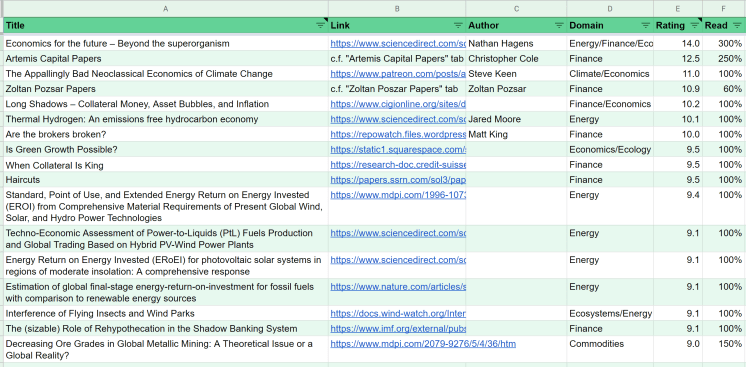Select column F header
Screen dimensions: 746x367
click(x=723, y=9)
